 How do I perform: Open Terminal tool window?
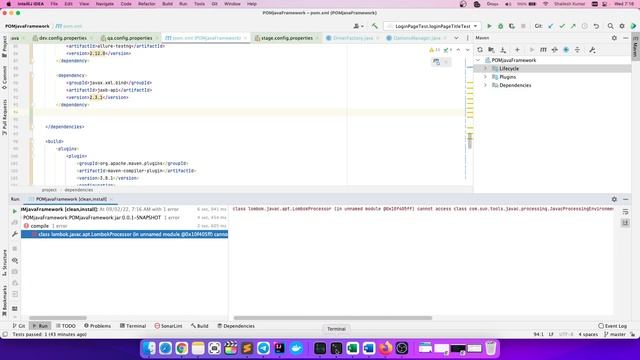[x=133, y=326]
